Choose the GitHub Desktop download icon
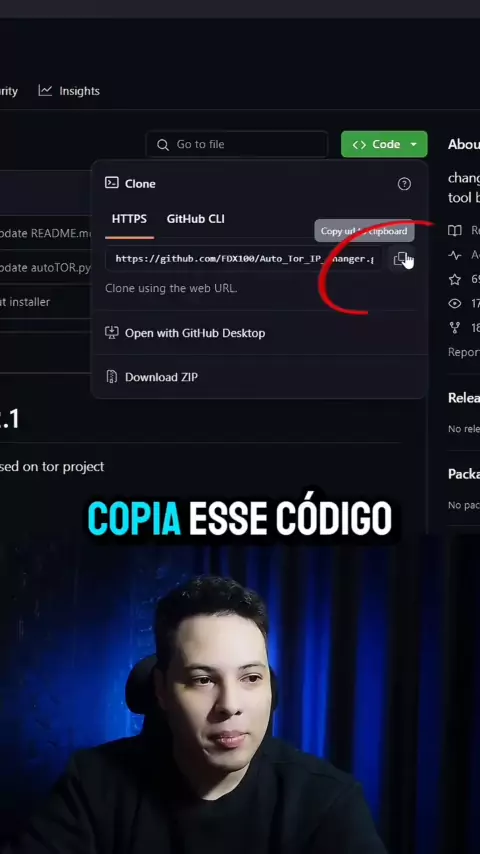The height and width of the screenshot is (854, 480). pos(112,333)
